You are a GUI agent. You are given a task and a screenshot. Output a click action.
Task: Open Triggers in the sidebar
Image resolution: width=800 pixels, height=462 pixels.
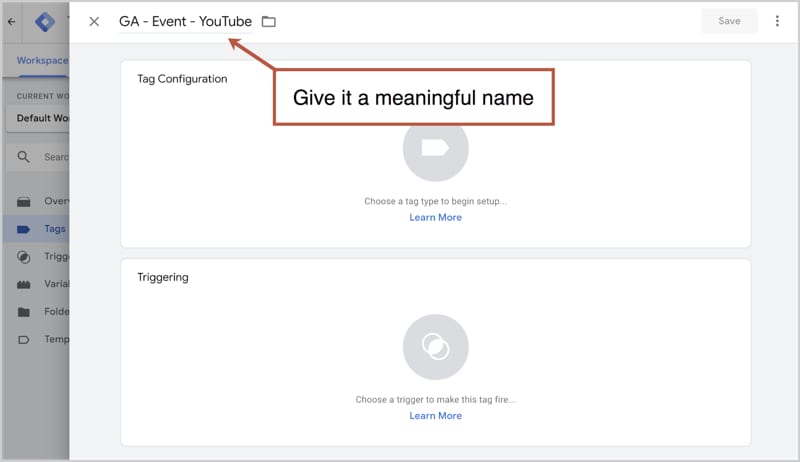pos(38,256)
